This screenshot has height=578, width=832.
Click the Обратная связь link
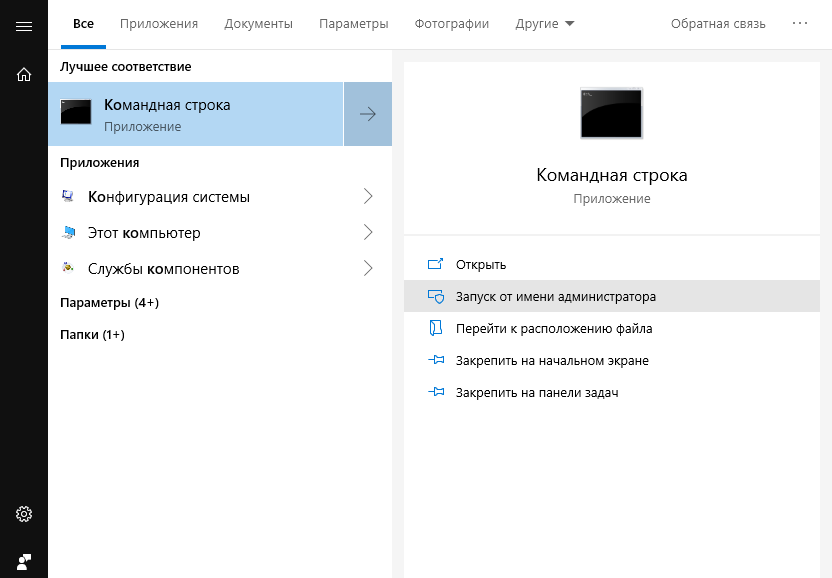click(x=718, y=23)
